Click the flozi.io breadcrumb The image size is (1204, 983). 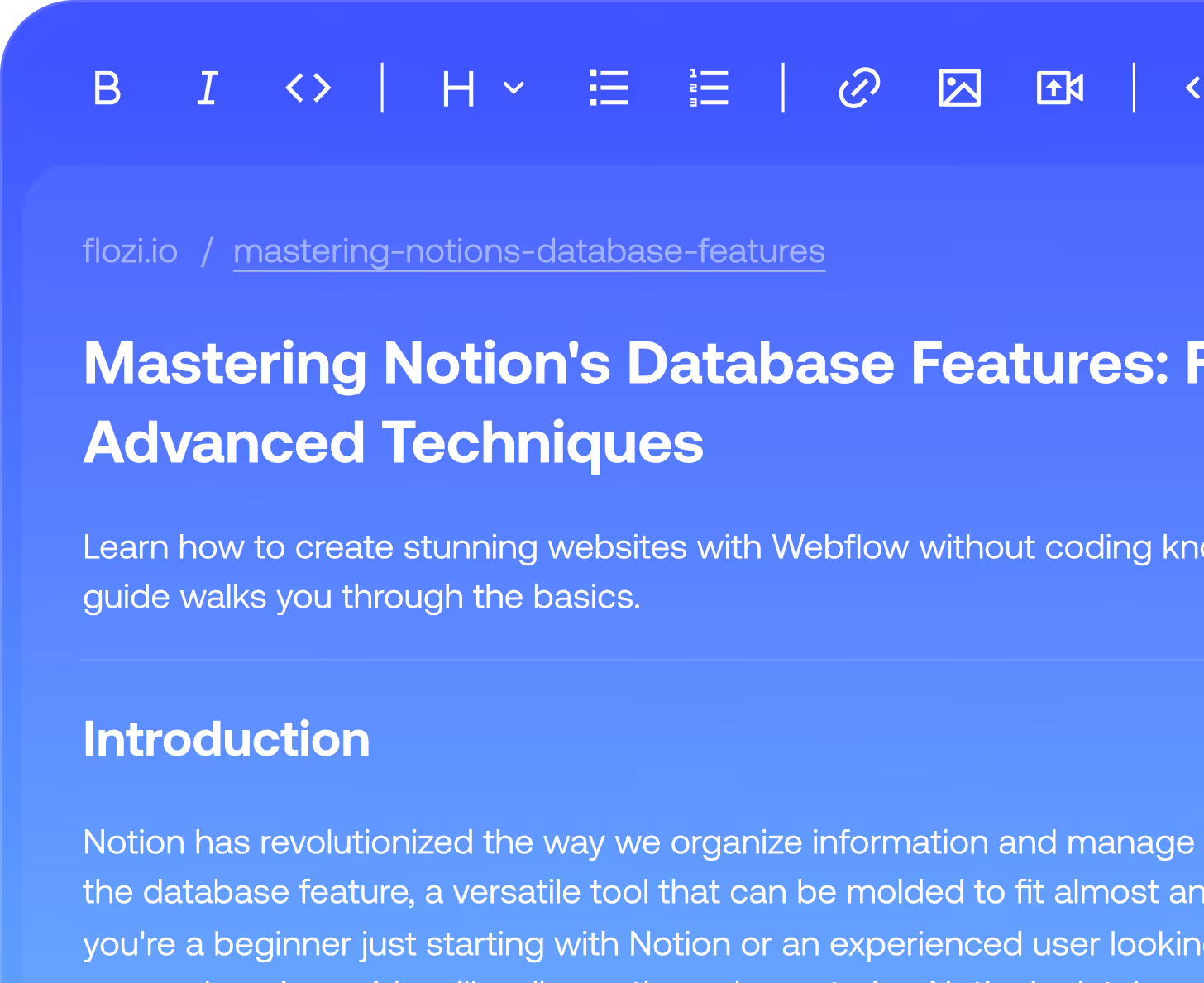(x=130, y=251)
